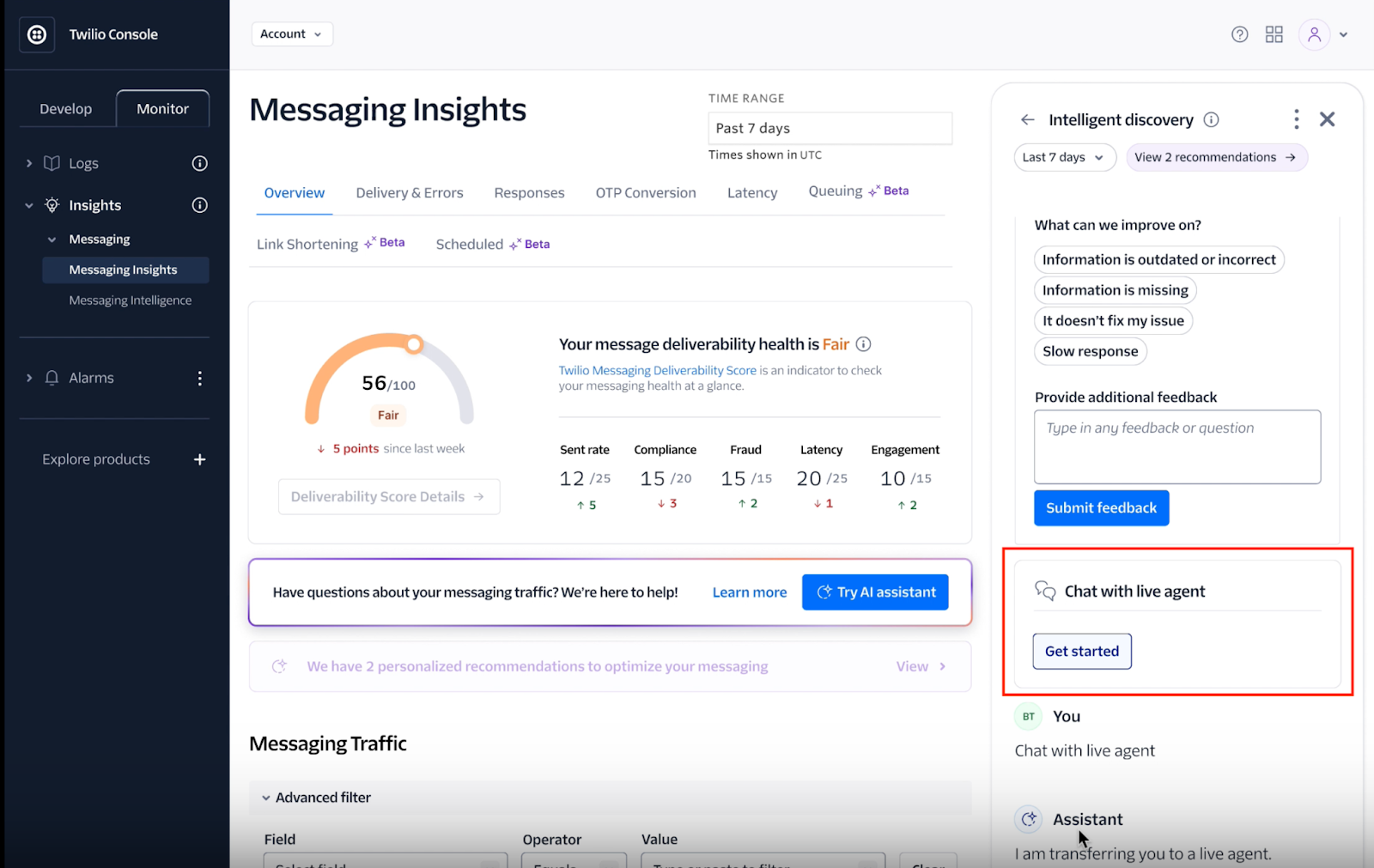
Task: Click the additional feedback text box
Action: coord(1177,446)
